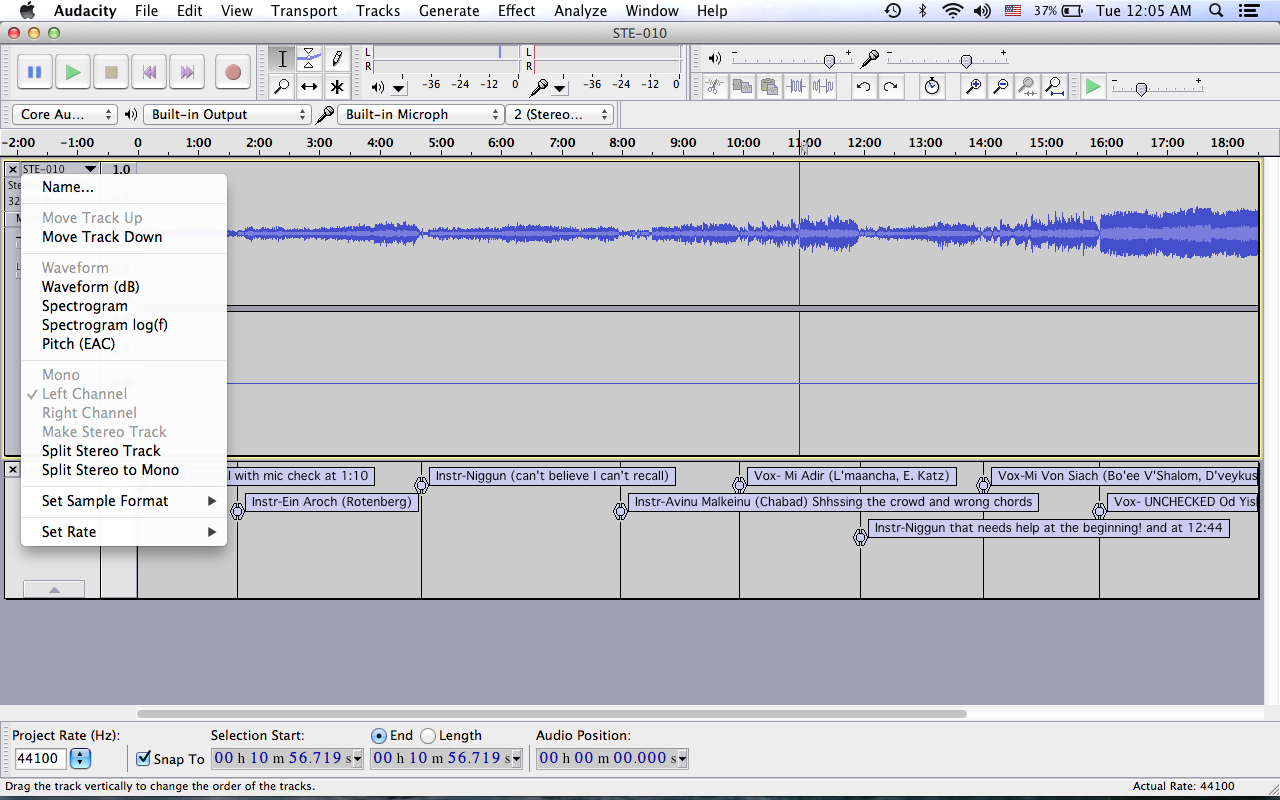1280x800 pixels.
Task: Choose Split Stereo to Mono
Action: click(124, 470)
